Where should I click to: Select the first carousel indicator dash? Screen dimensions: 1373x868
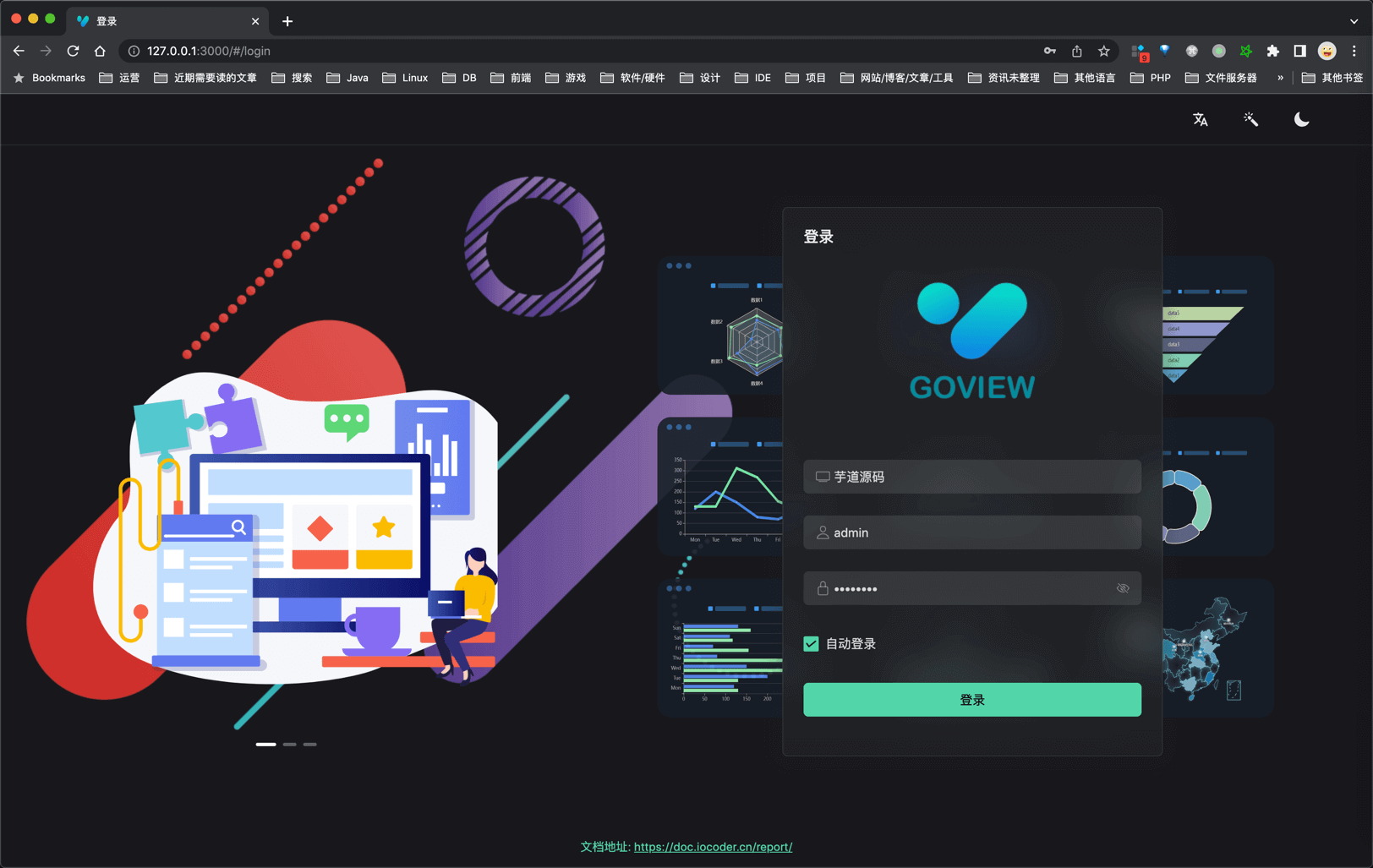265,745
